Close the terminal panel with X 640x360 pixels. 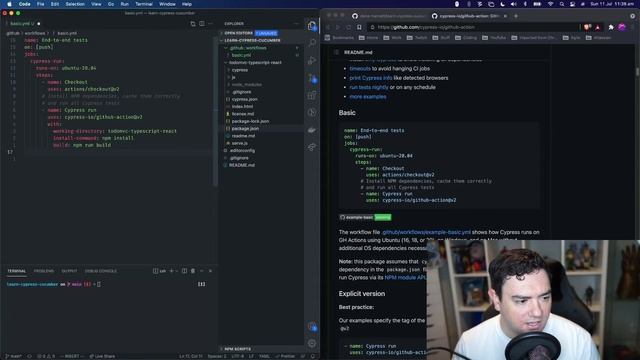click(x=210, y=271)
